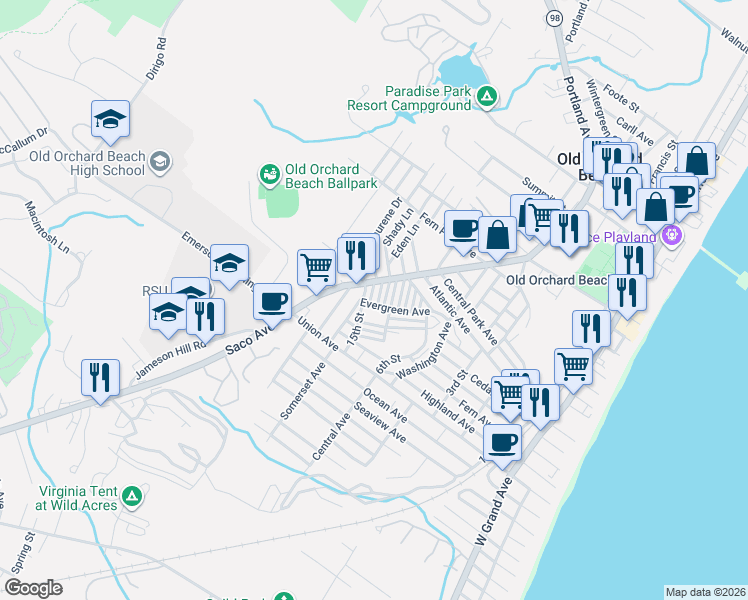Click the Saco Ave street label
The height and width of the screenshot is (600, 748).
click(x=249, y=338)
